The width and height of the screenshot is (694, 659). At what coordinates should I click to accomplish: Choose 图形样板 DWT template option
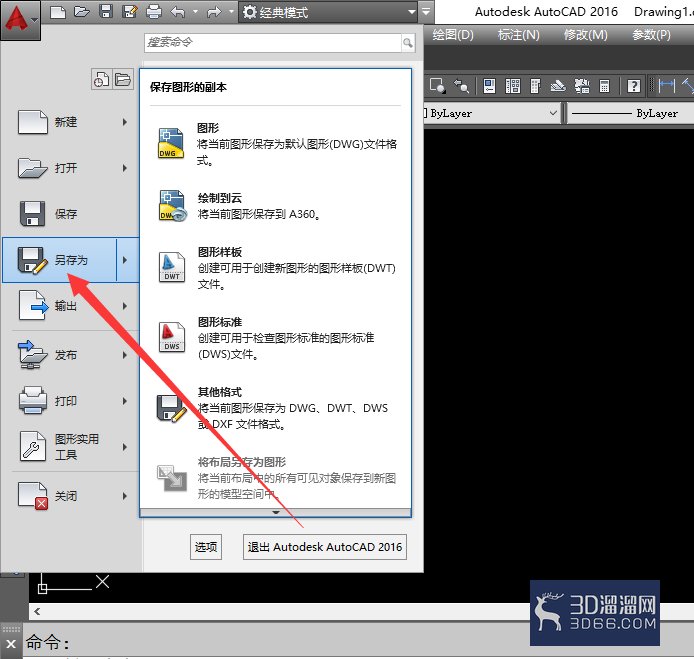[x=276, y=268]
